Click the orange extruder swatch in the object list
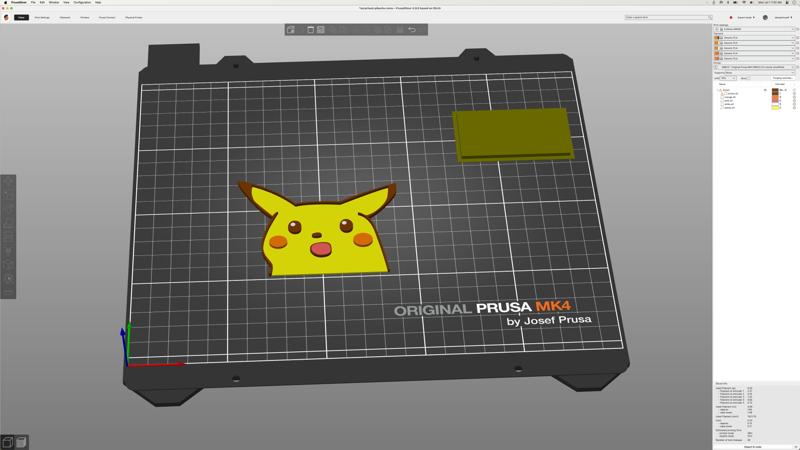The height and width of the screenshot is (450, 800). coord(775,97)
